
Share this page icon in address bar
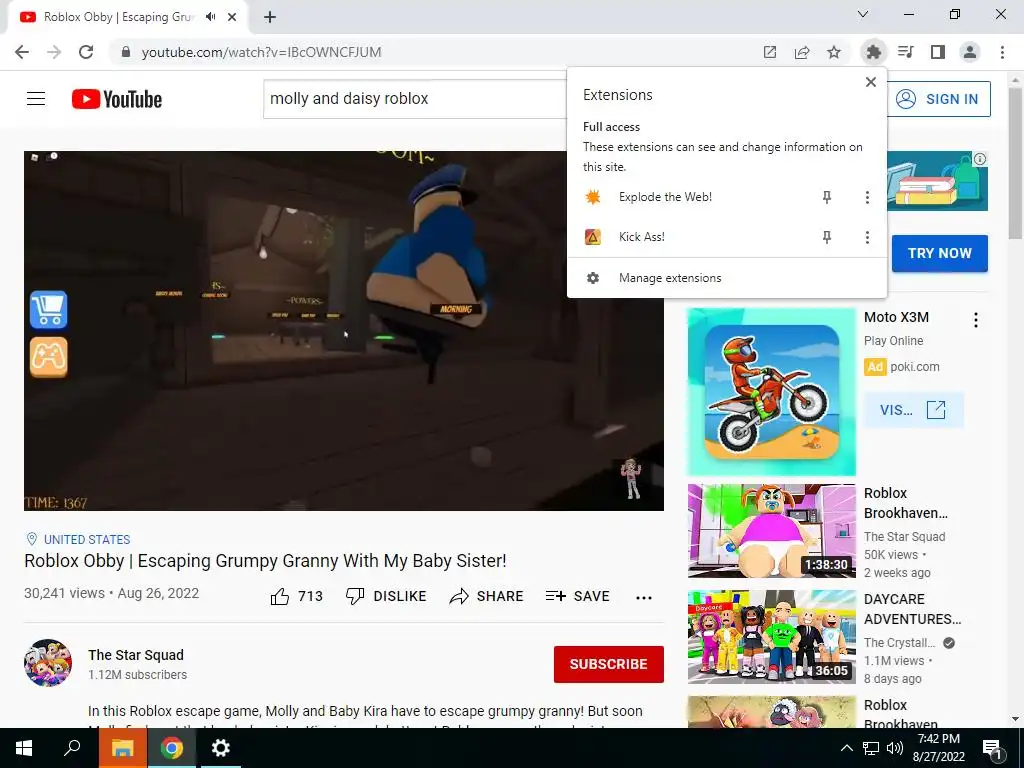[x=802, y=52]
